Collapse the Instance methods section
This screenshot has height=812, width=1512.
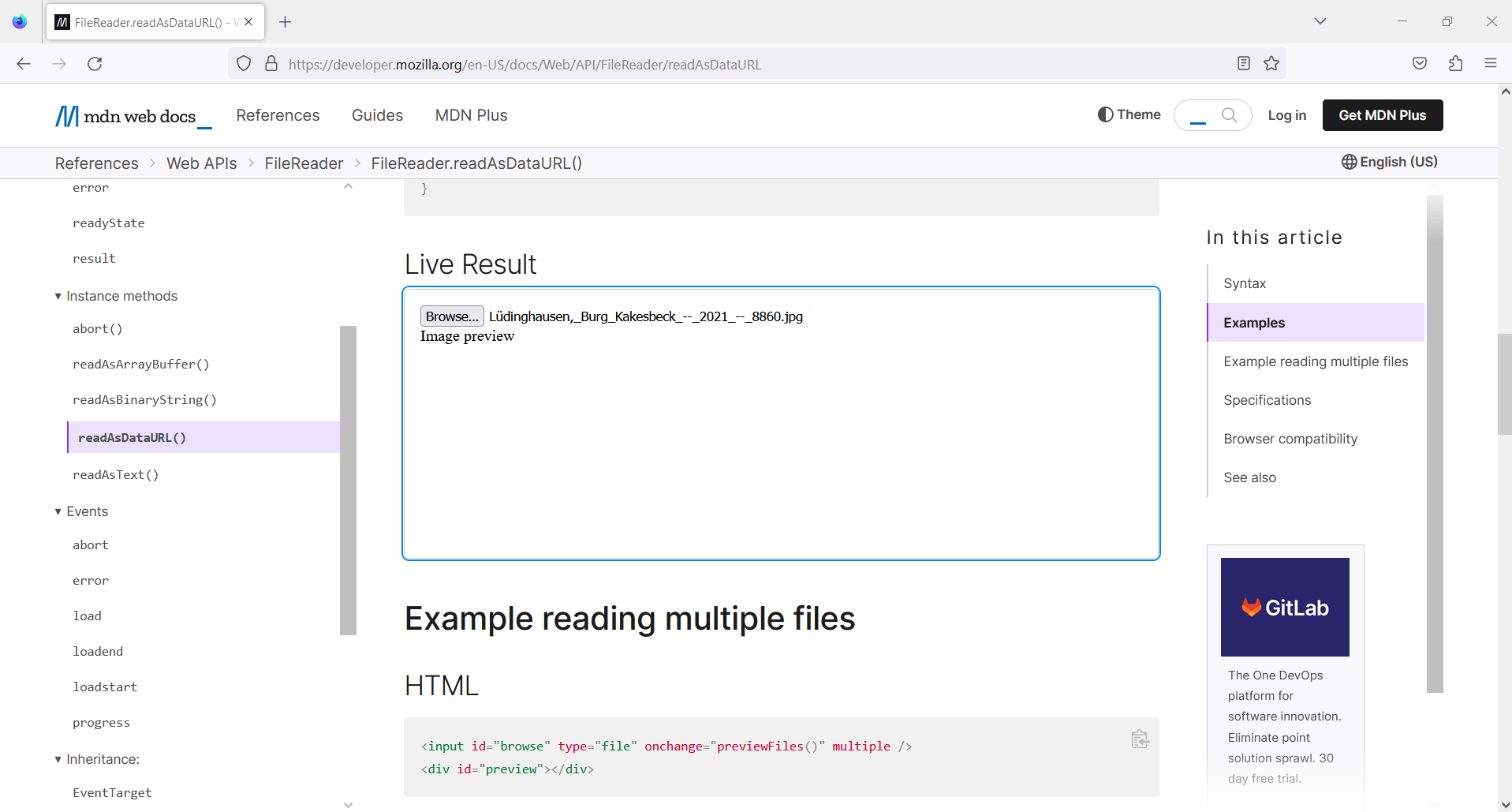click(58, 295)
